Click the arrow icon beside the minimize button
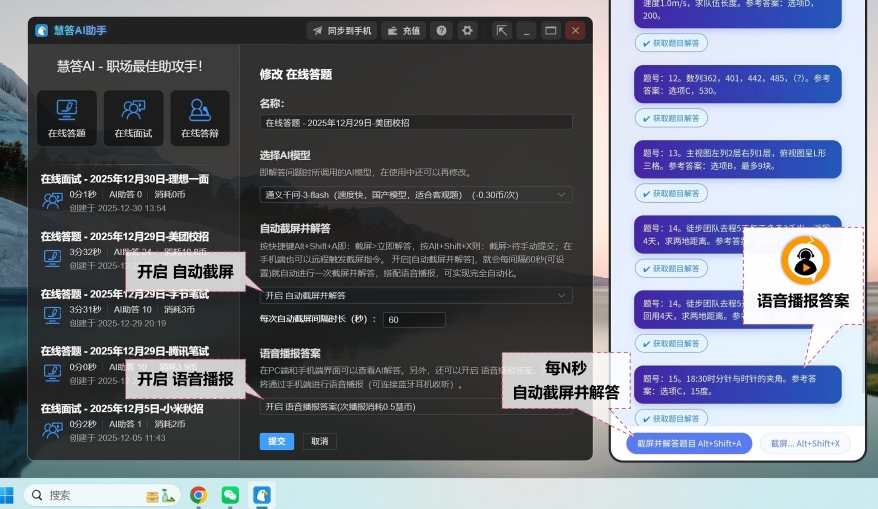Image resolution: width=878 pixels, height=509 pixels. click(502, 31)
